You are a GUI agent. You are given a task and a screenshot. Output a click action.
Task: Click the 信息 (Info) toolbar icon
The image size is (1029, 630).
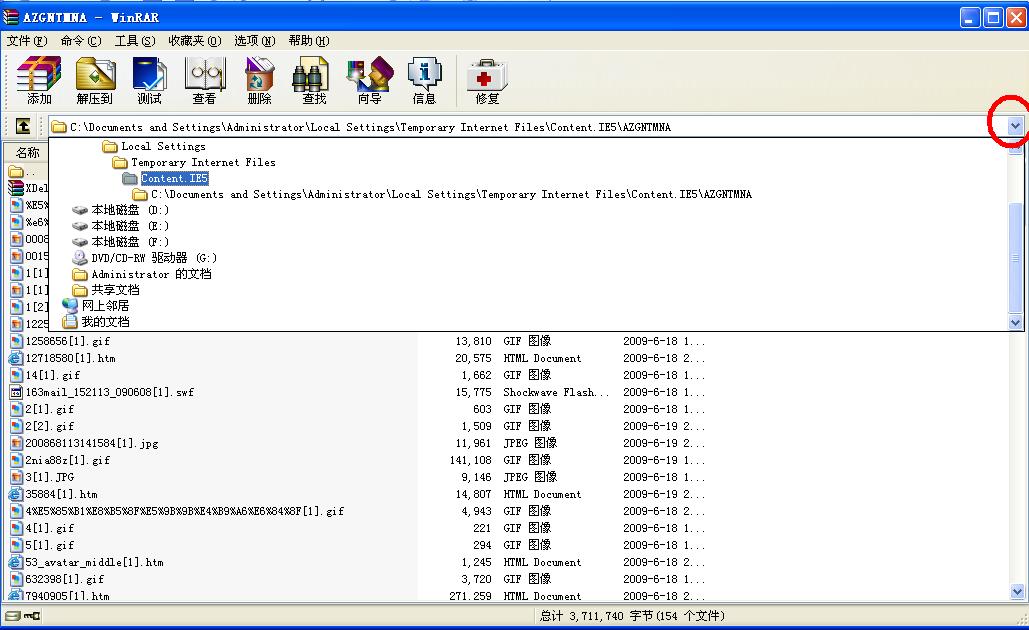coord(424,79)
